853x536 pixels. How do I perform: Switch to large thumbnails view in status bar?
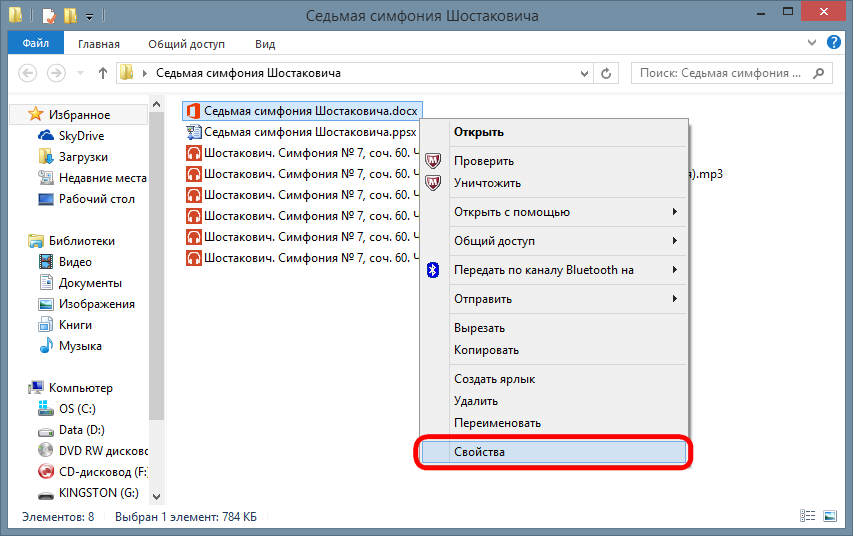[x=830, y=517]
